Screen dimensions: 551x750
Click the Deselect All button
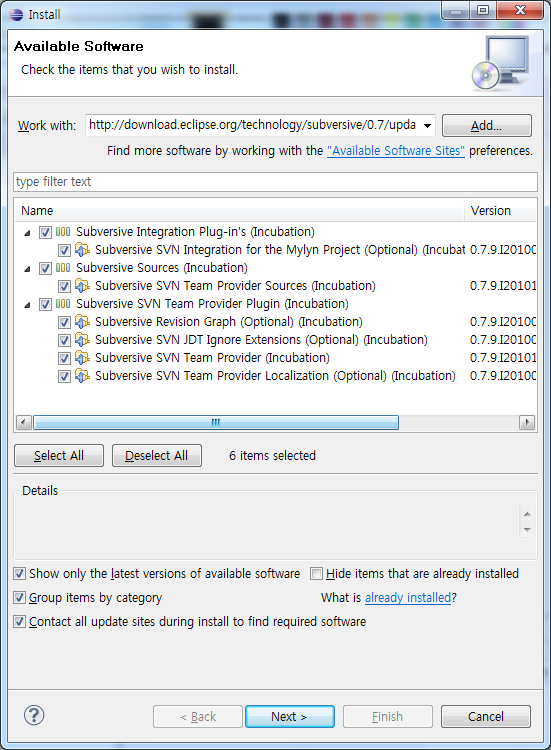156,455
